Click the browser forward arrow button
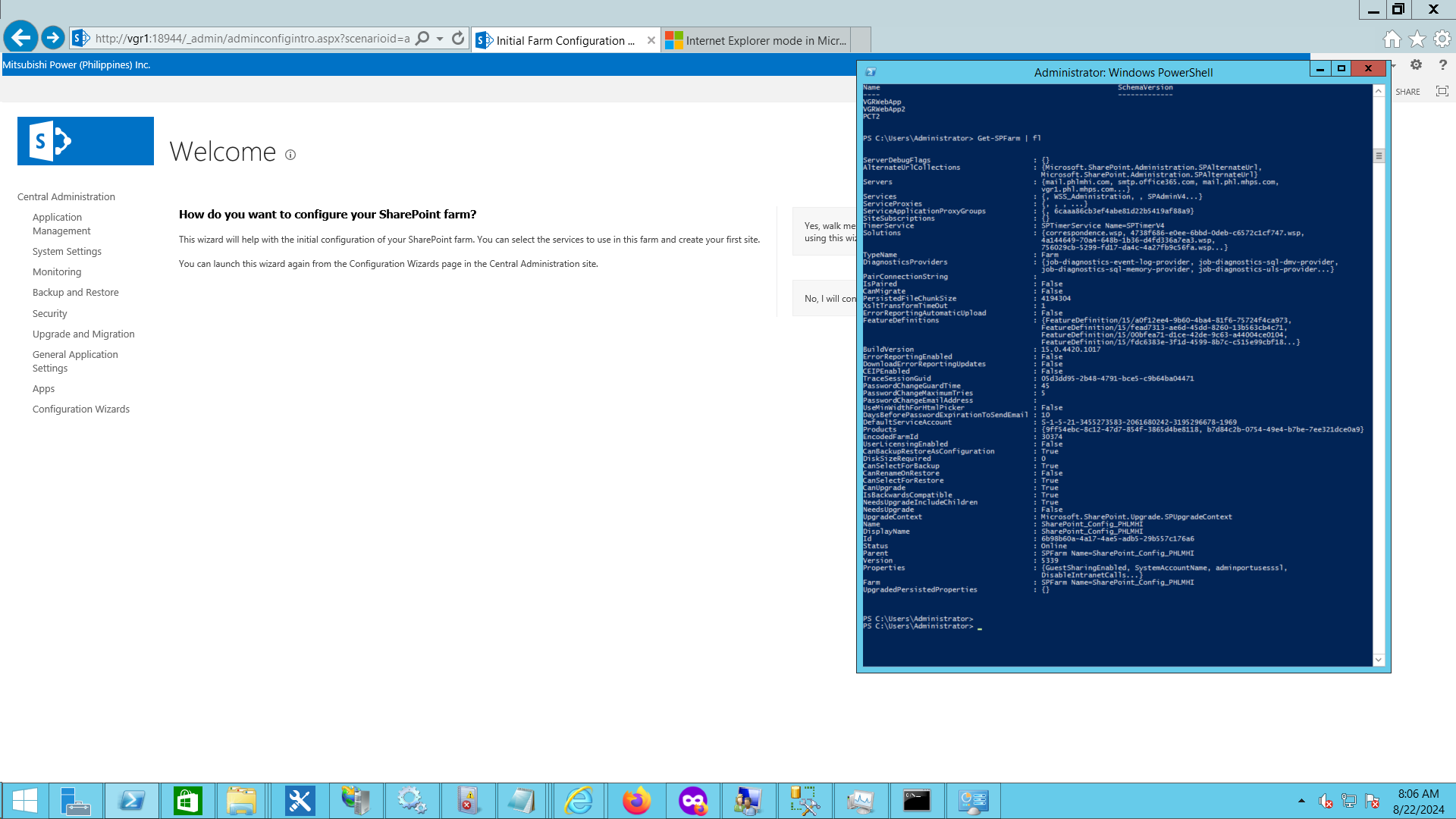 pyautogui.click(x=52, y=37)
